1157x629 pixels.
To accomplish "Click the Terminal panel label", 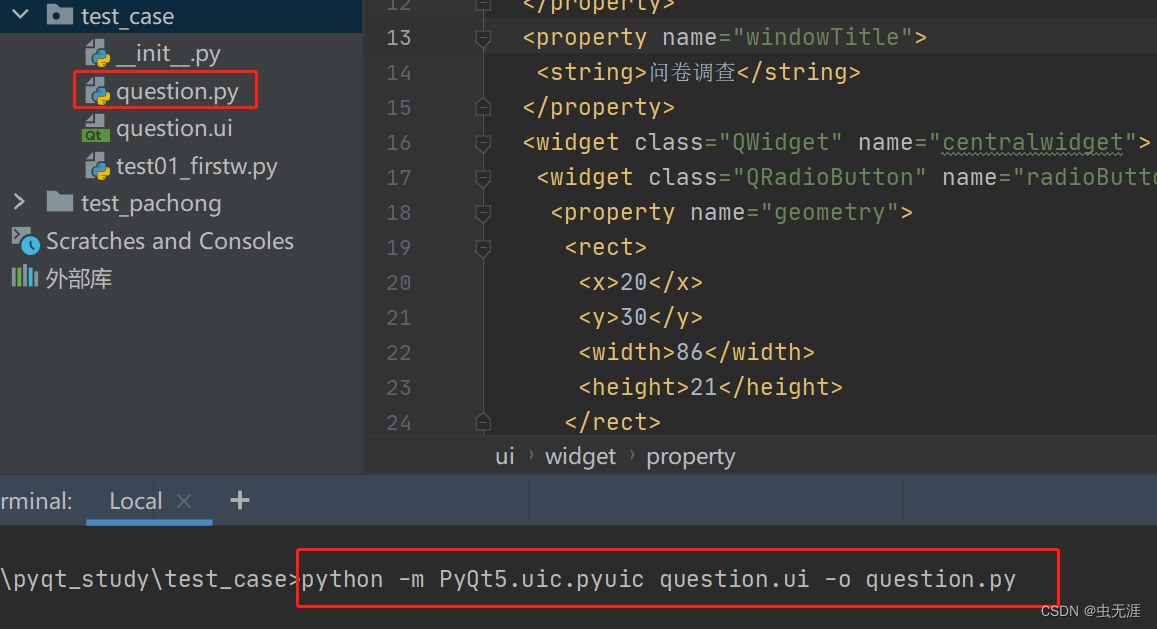I will pos(36,501).
